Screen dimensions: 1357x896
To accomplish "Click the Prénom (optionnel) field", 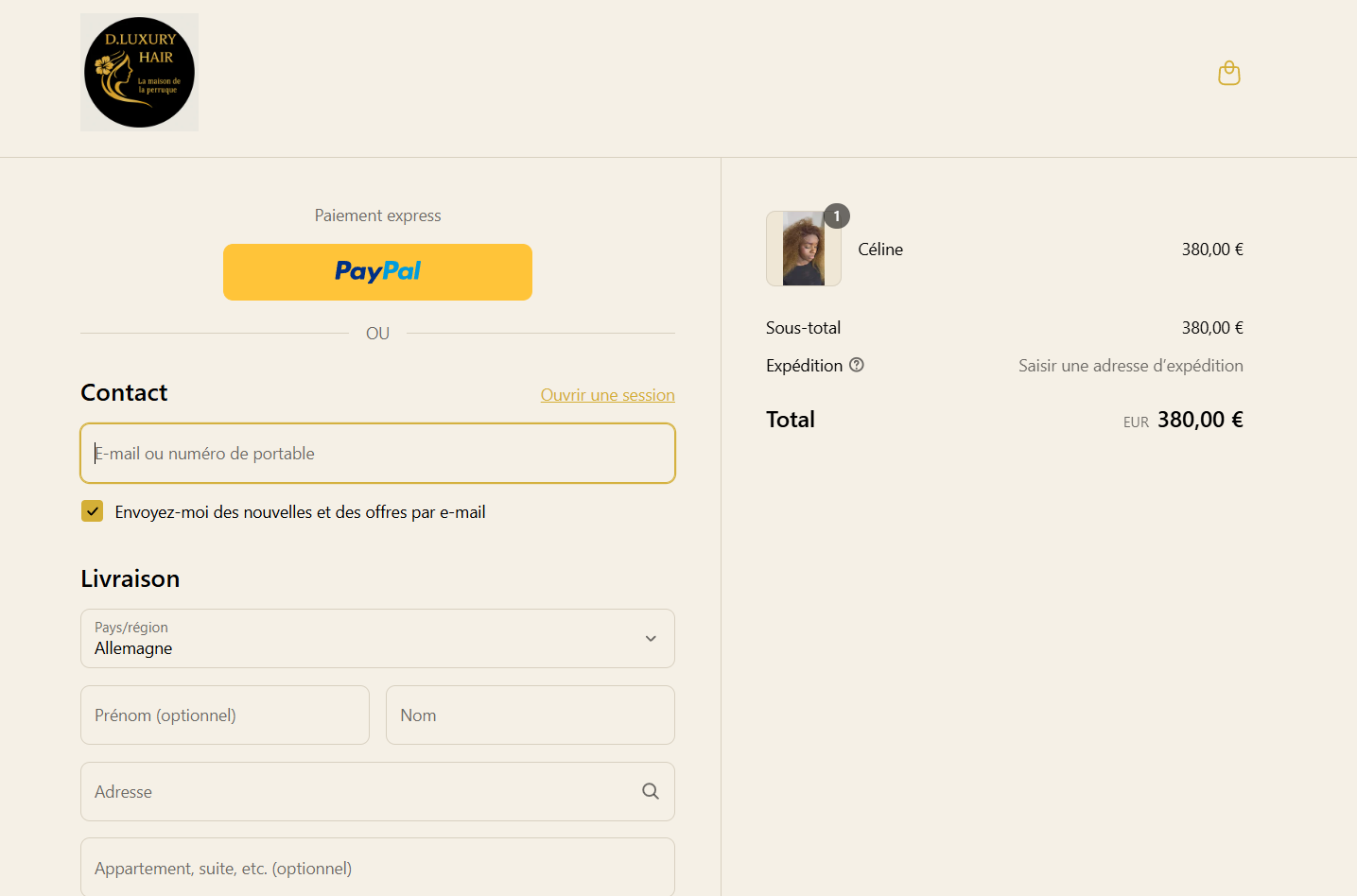I will coord(225,715).
